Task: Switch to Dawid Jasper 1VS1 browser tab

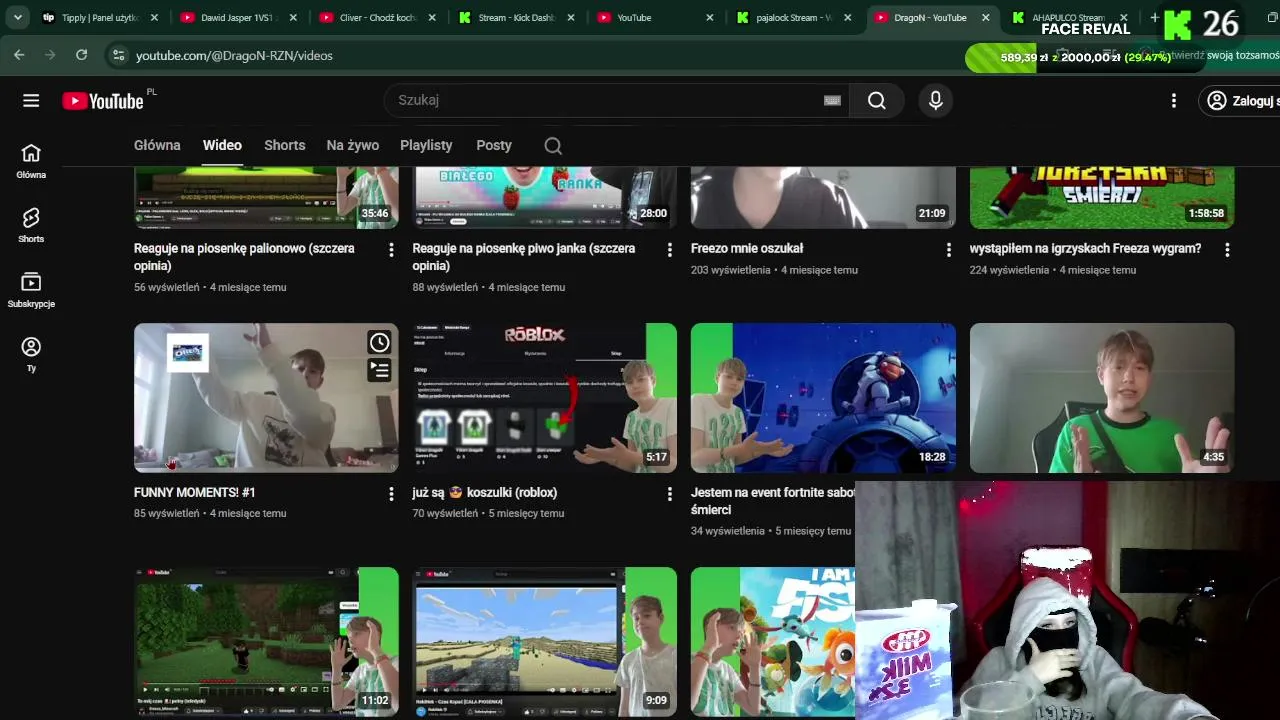Action: point(236,18)
